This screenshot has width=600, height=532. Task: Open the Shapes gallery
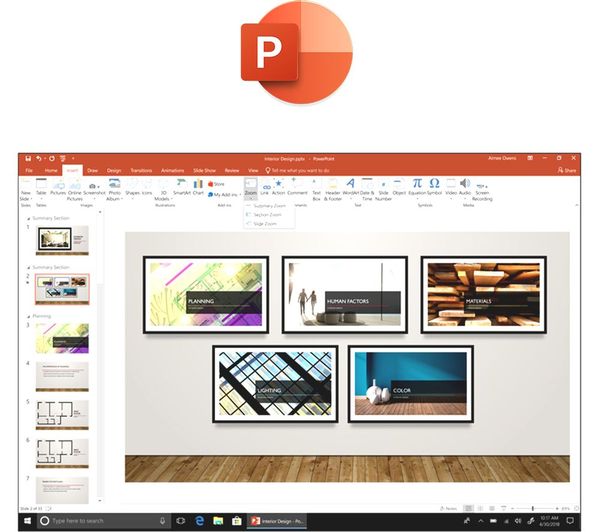point(132,188)
